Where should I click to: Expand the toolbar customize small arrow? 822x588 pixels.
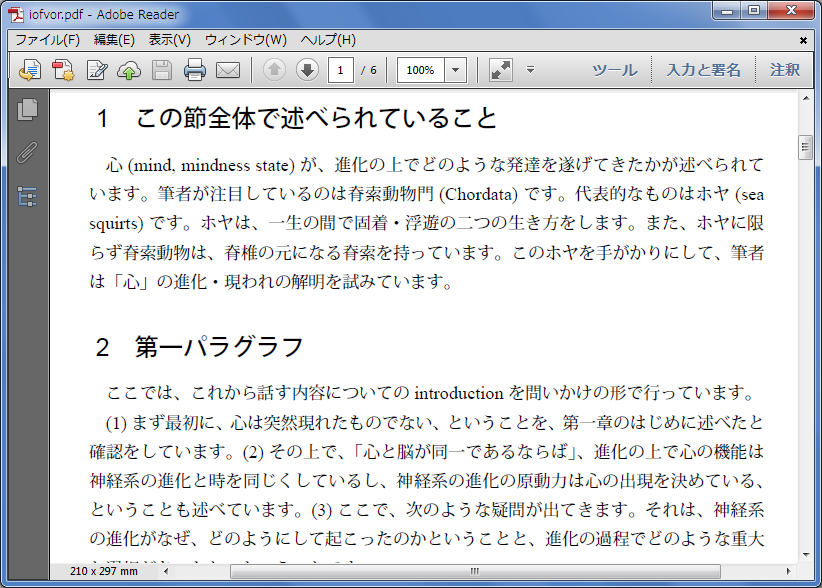pyautogui.click(x=531, y=70)
